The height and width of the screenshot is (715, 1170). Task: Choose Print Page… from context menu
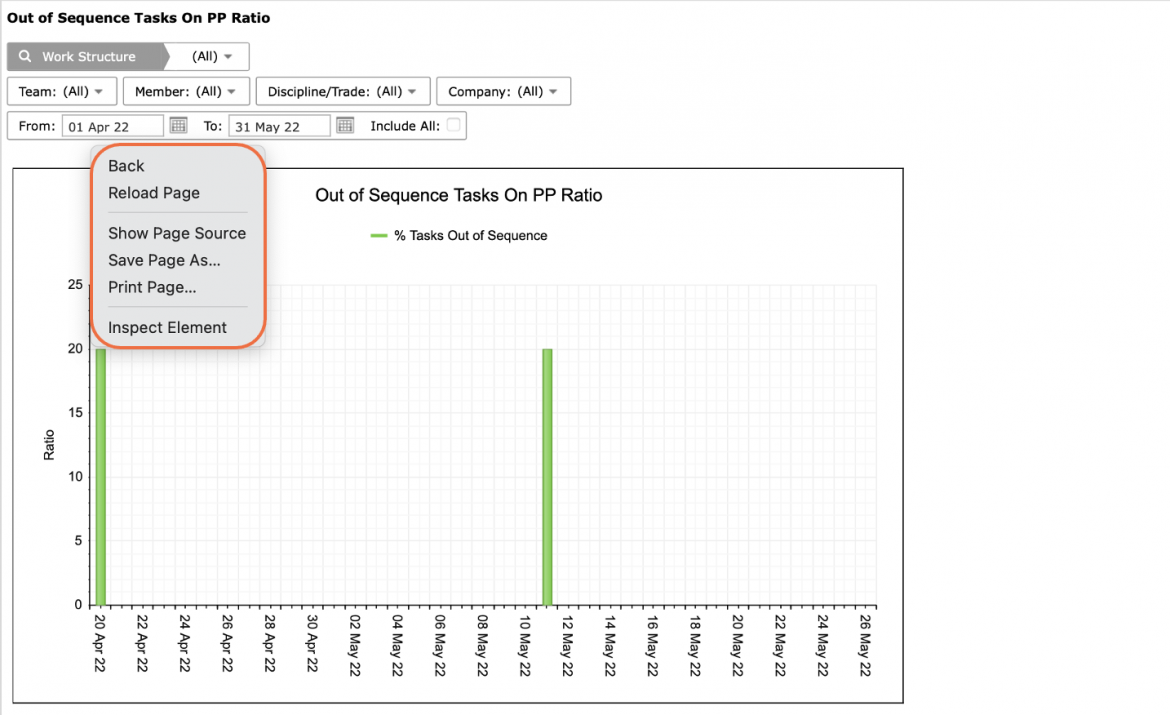pos(152,287)
